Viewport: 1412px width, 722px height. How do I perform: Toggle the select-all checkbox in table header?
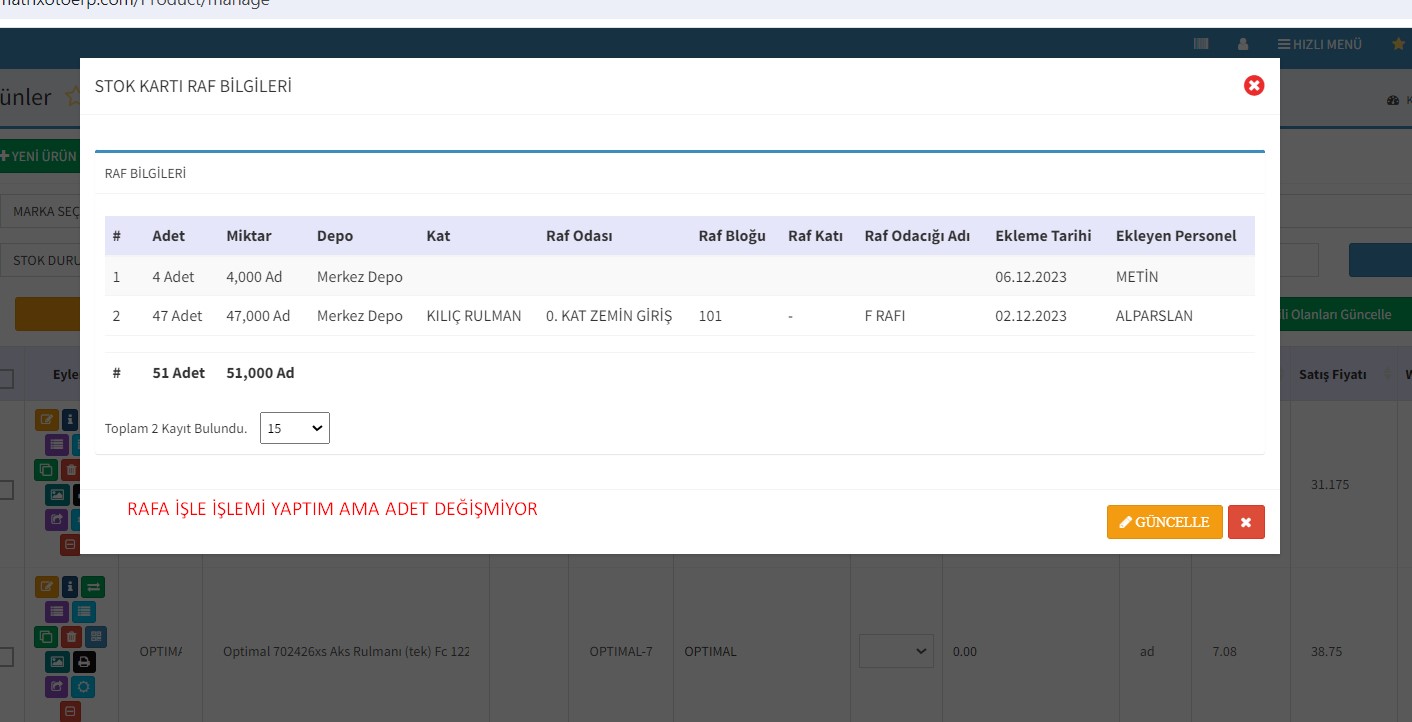[x=6, y=378]
